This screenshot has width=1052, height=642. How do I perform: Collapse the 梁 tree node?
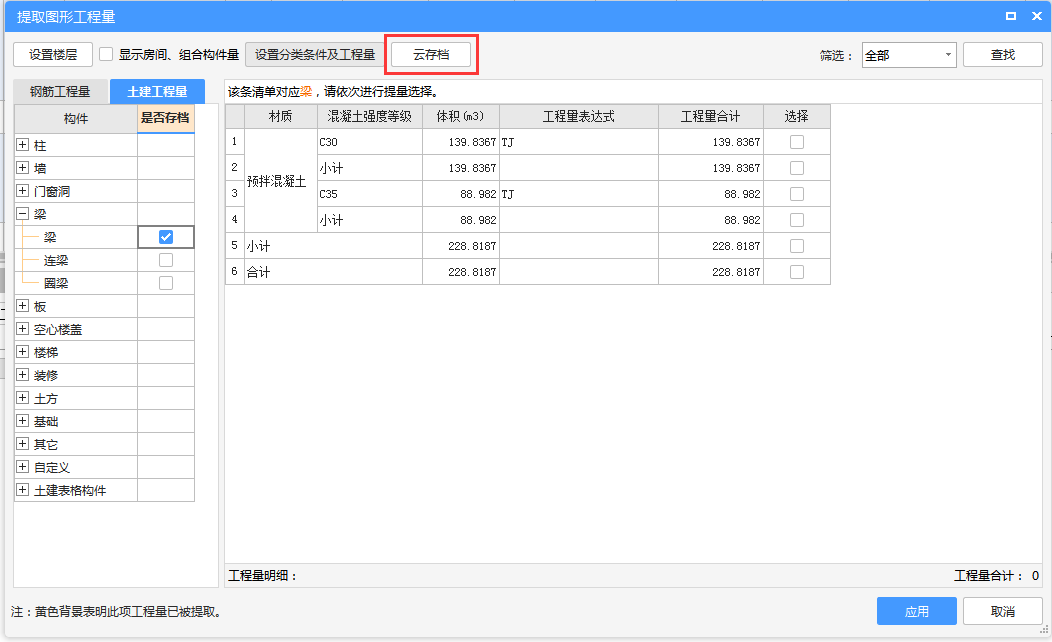pos(23,214)
